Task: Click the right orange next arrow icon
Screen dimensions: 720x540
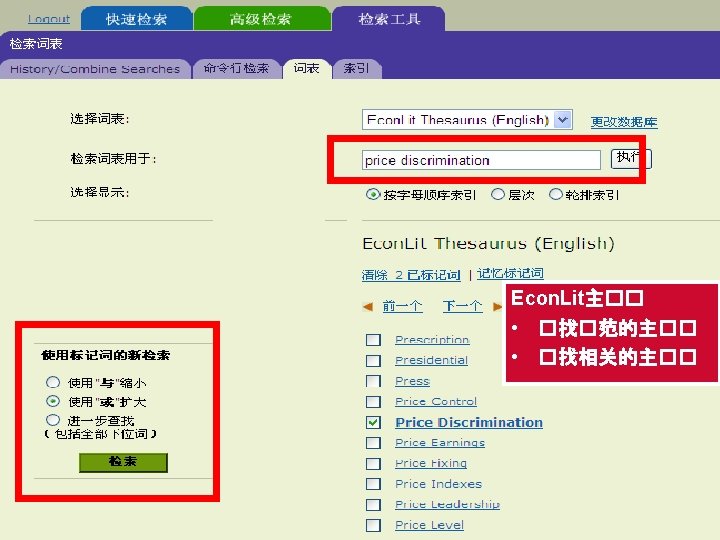Action: pyautogui.click(x=497, y=306)
